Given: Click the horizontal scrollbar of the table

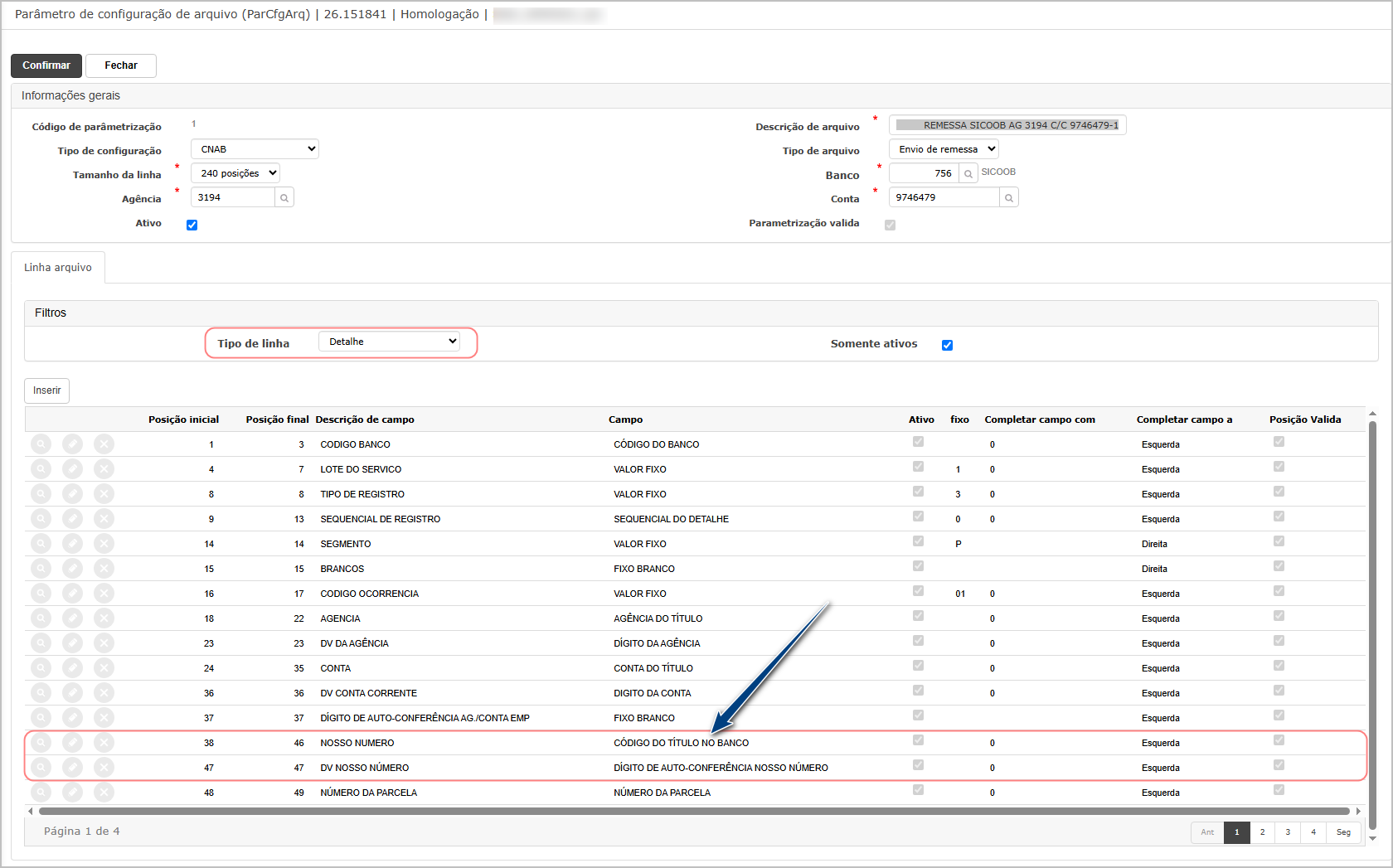Looking at the screenshot, I should click(x=694, y=811).
